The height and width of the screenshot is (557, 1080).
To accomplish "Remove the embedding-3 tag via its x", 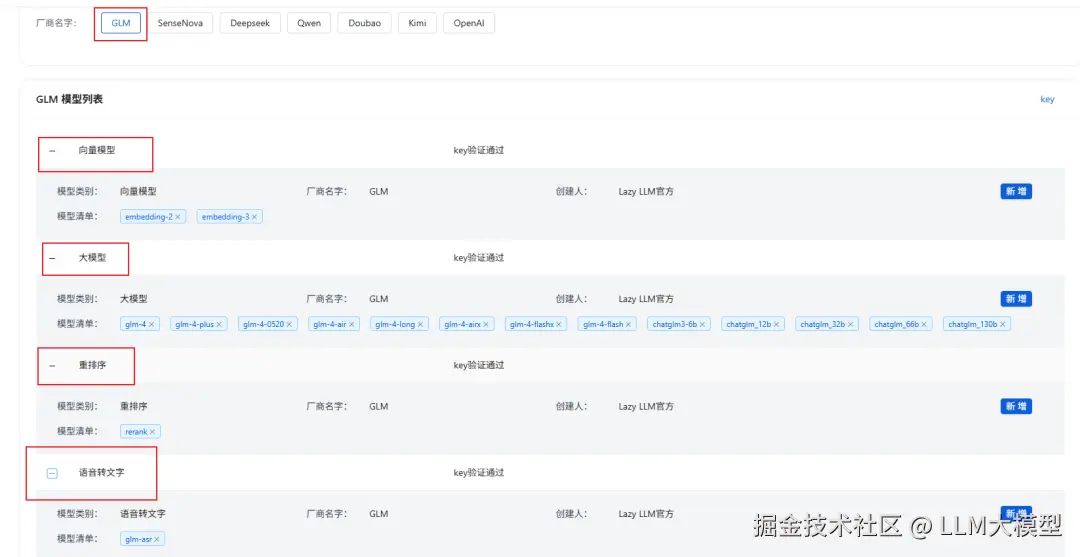I will [x=254, y=217].
